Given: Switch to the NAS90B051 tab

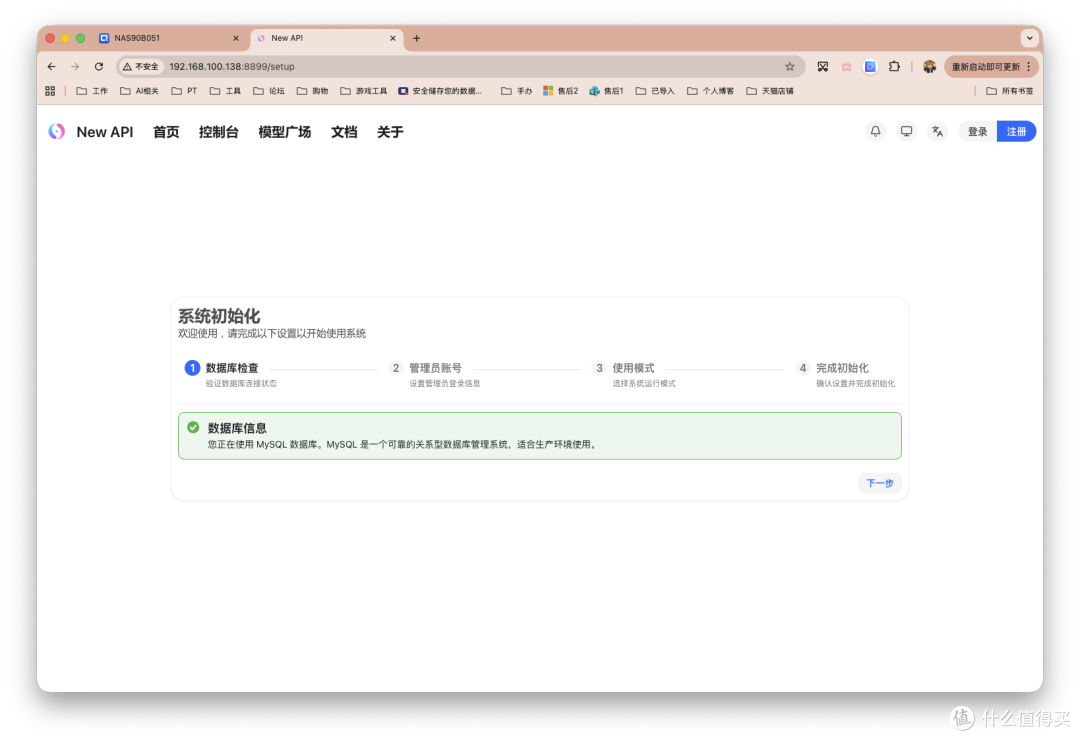Looking at the screenshot, I should click(x=169, y=39).
